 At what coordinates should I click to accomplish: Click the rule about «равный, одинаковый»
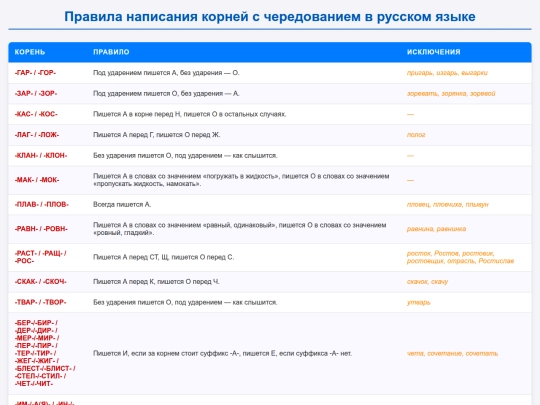click(x=239, y=229)
